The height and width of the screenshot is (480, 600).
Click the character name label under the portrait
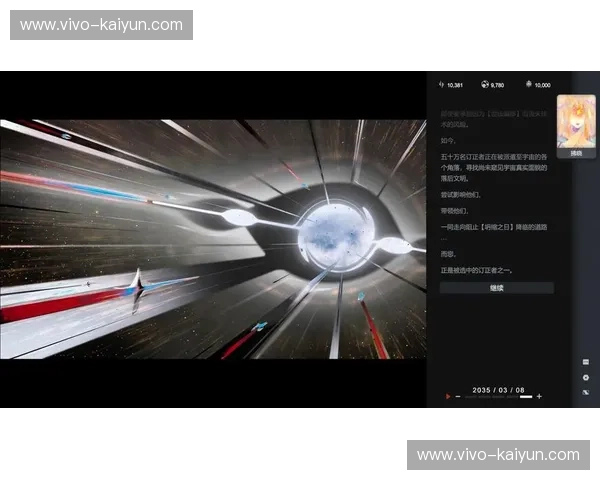click(576, 154)
